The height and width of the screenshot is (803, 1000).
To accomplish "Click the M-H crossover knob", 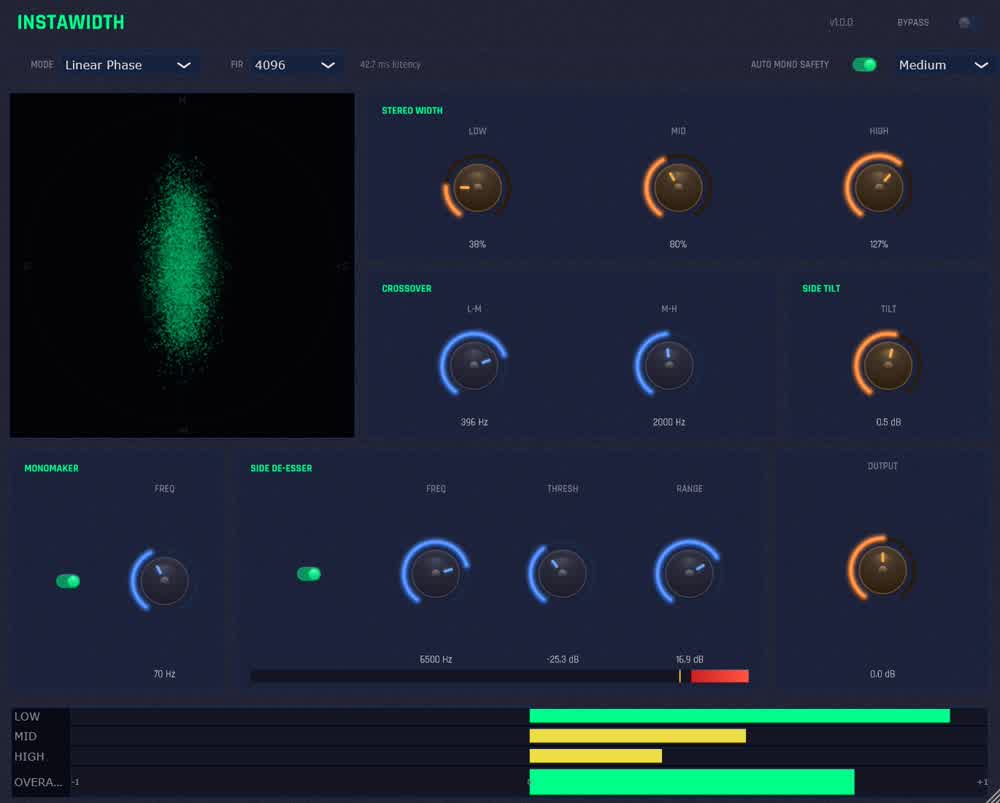I will [668, 365].
